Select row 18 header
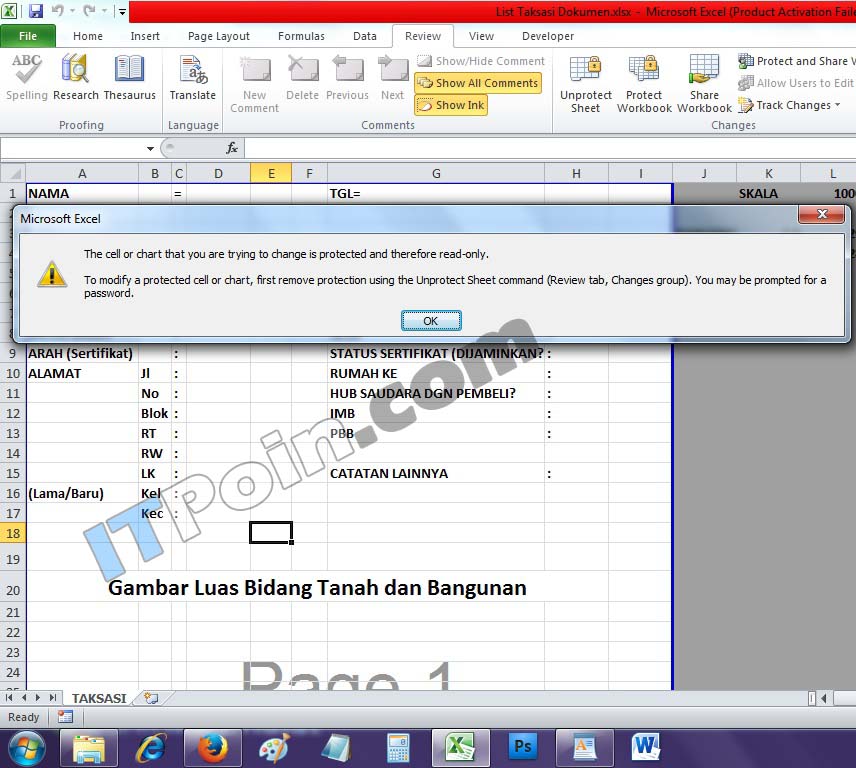The width and height of the screenshot is (856, 768). (13, 533)
